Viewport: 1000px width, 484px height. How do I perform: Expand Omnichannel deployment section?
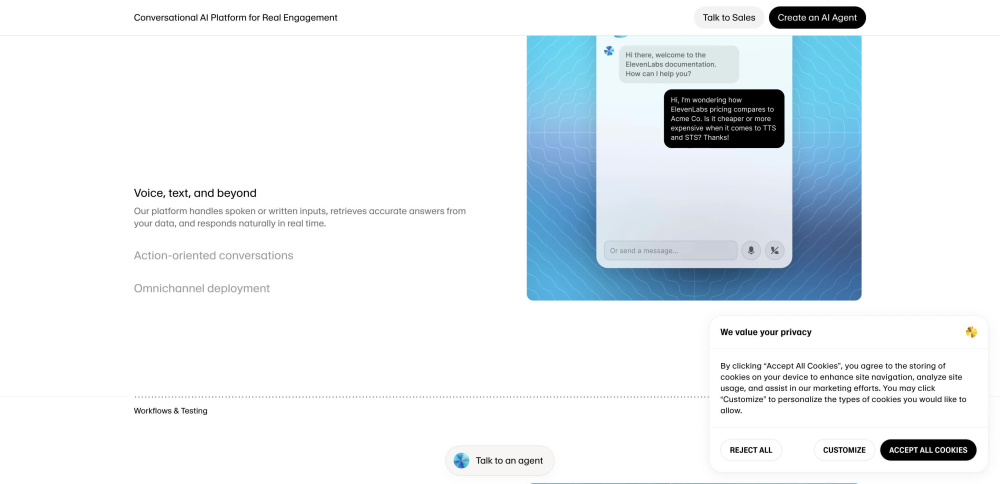pos(202,288)
